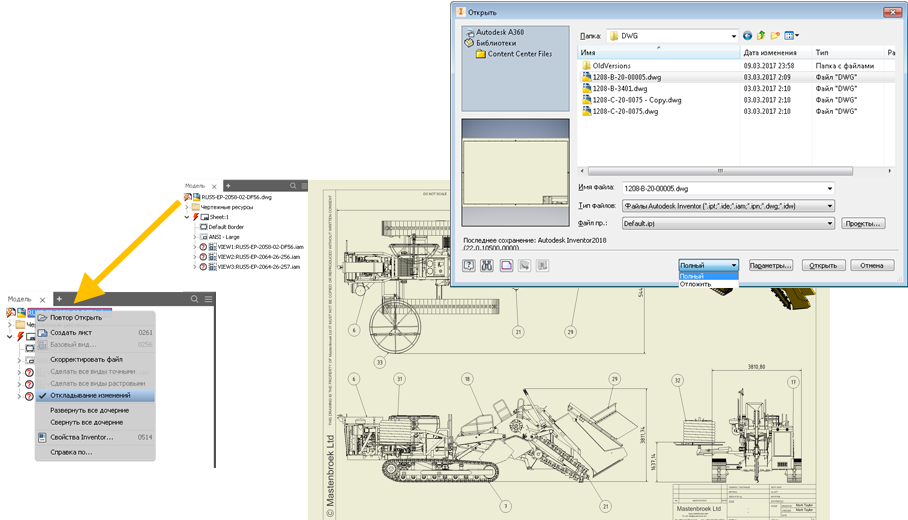The height and width of the screenshot is (520, 908).
Task: Open the Имя файла dropdown arrow
Action: pos(830,188)
